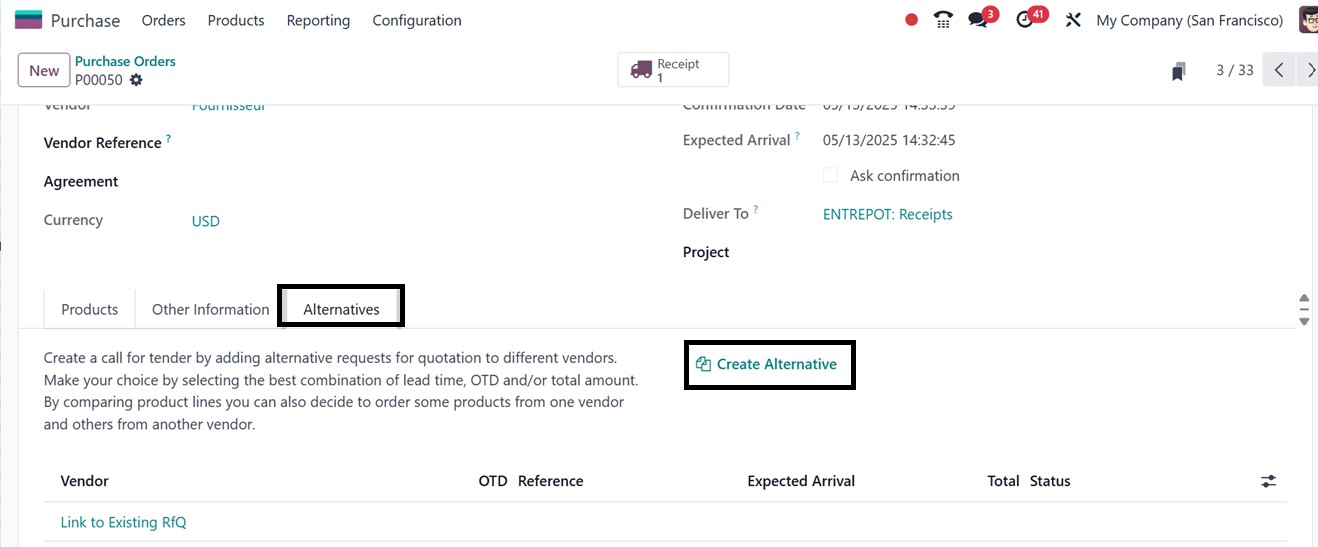1318x547 pixels.
Task: Open the activities clock icon
Action: [x=1024, y=20]
